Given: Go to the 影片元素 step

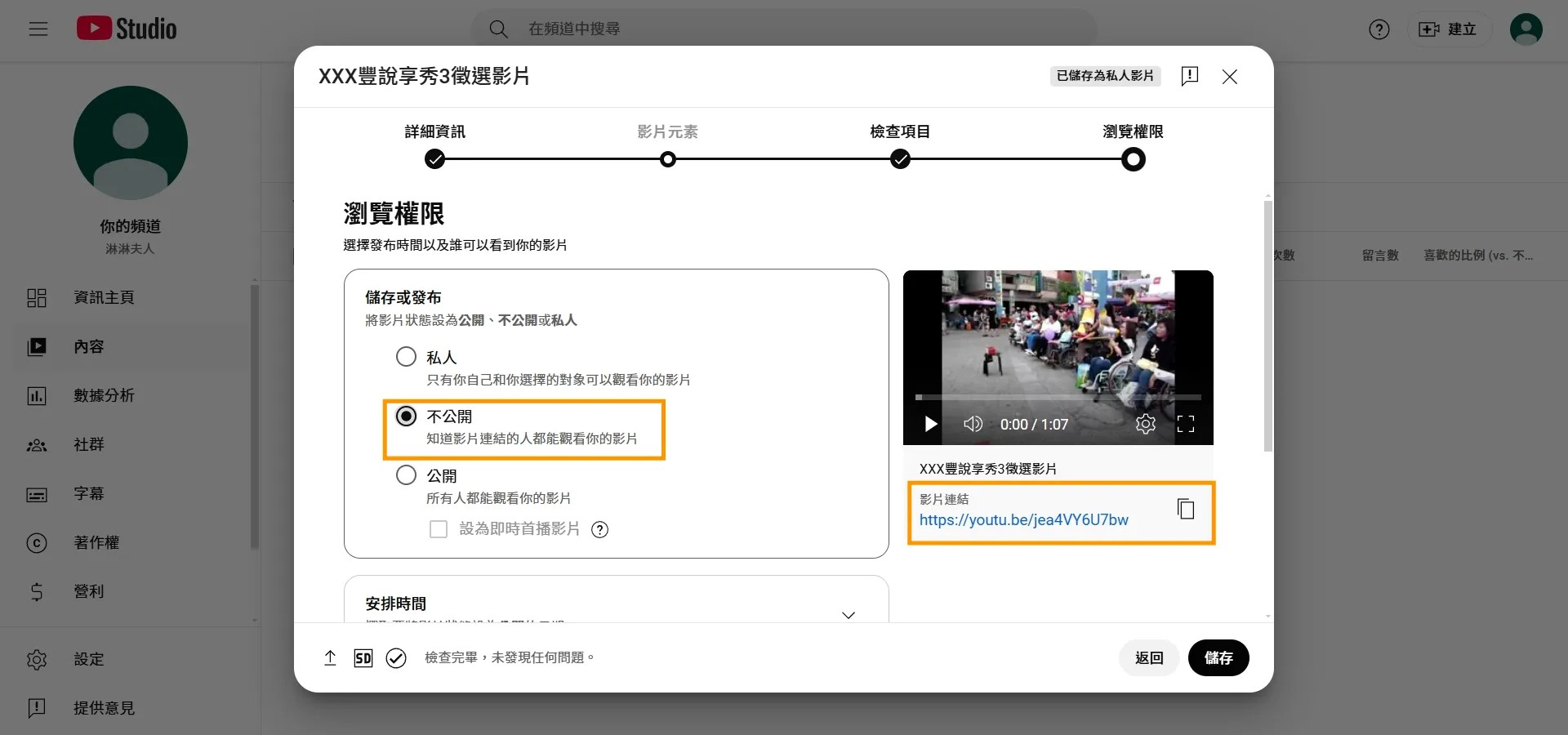Looking at the screenshot, I should [667, 145].
